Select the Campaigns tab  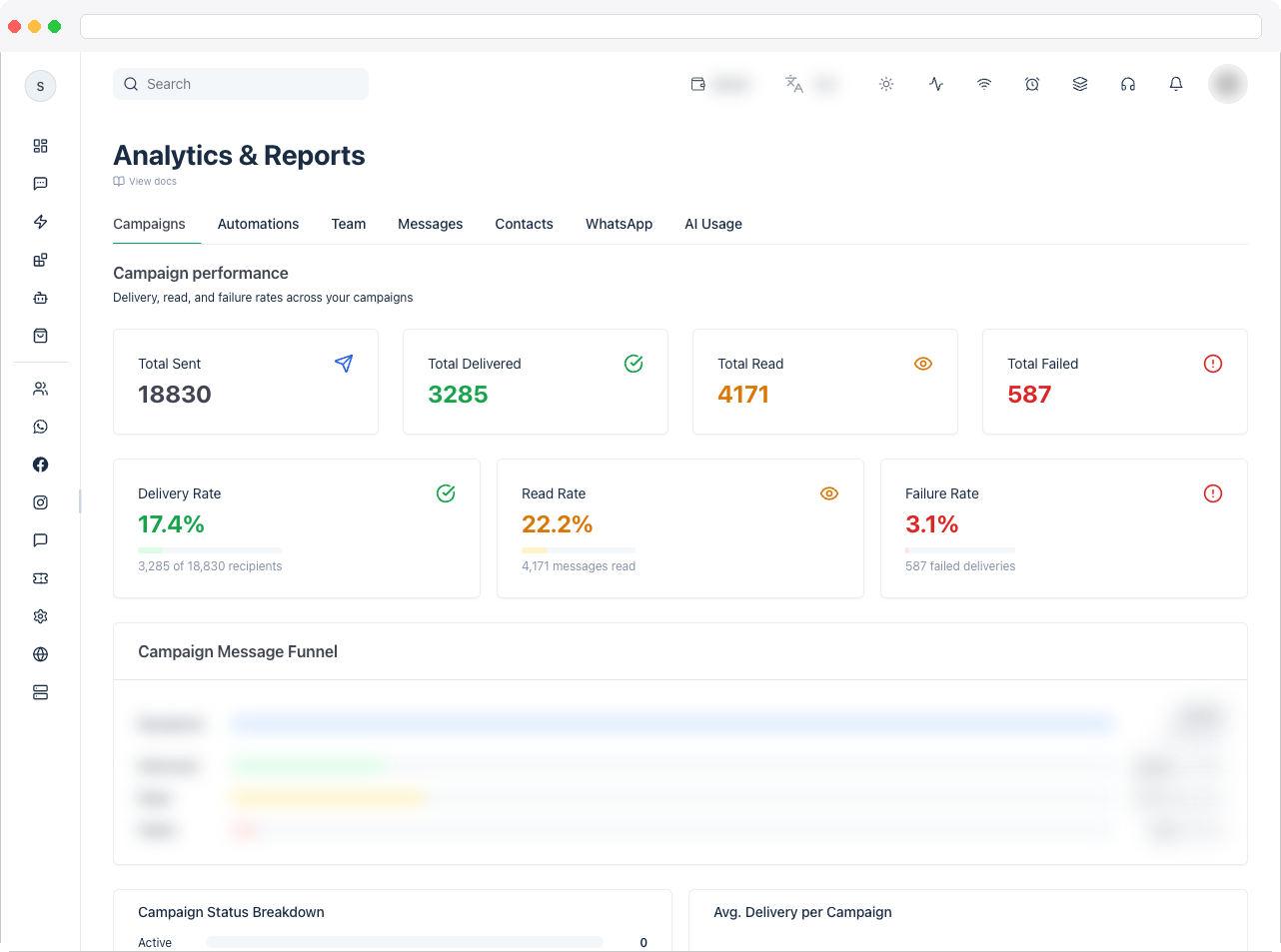coord(149,224)
